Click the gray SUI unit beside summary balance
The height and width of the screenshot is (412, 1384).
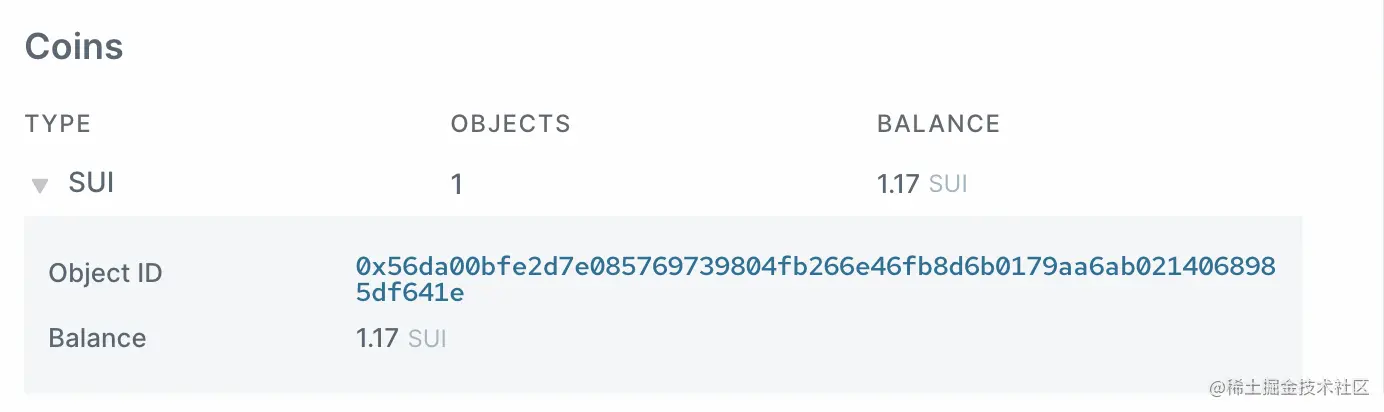(948, 185)
